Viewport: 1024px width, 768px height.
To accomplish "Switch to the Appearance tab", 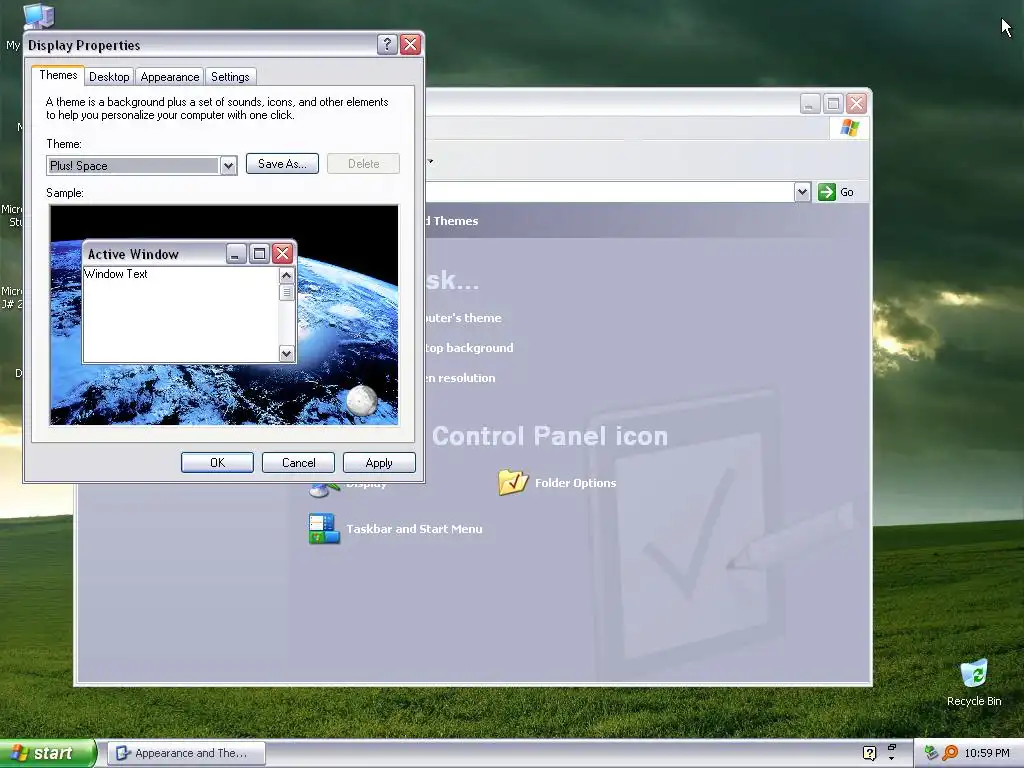I will tap(170, 76).
